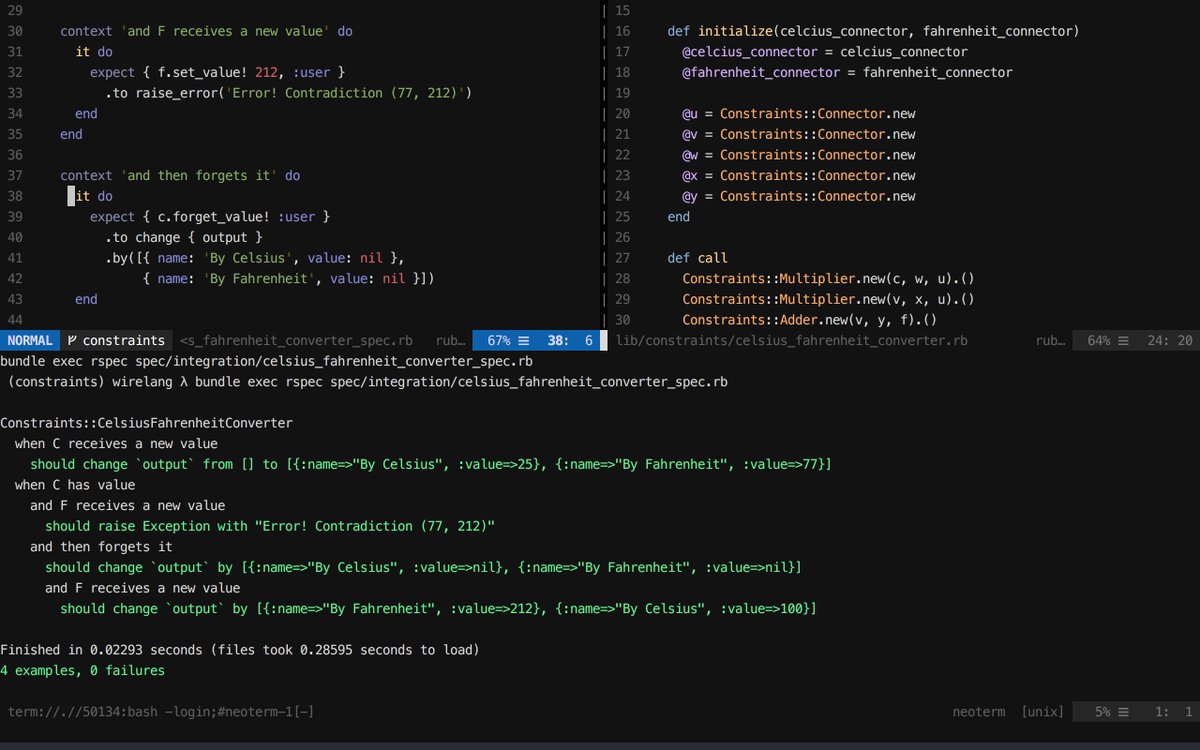Click the 'should change `output` from []' result

(x=431, y=464)
